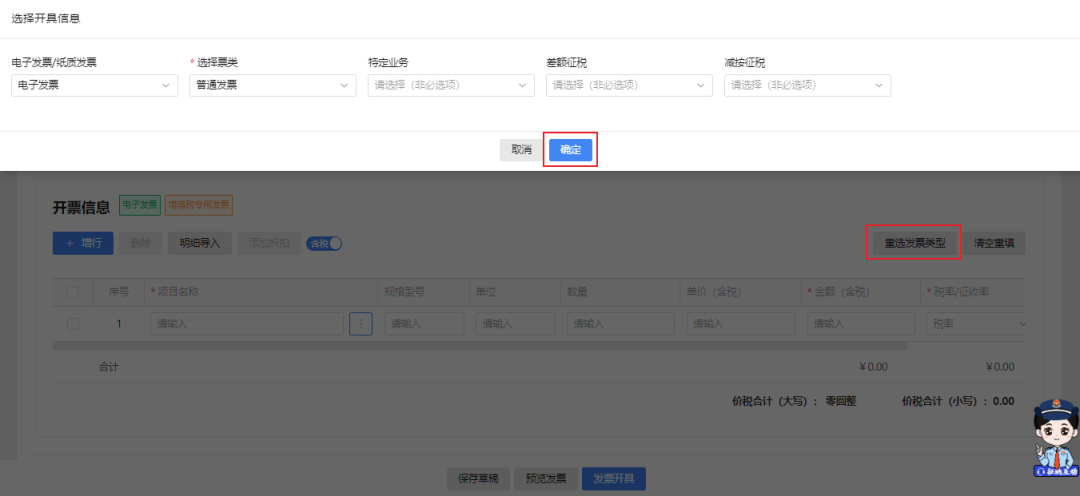This screenshot has height=496, width=1080.
Task: Click the orange 增值税专用发票 tag
Action: (198, 205)
